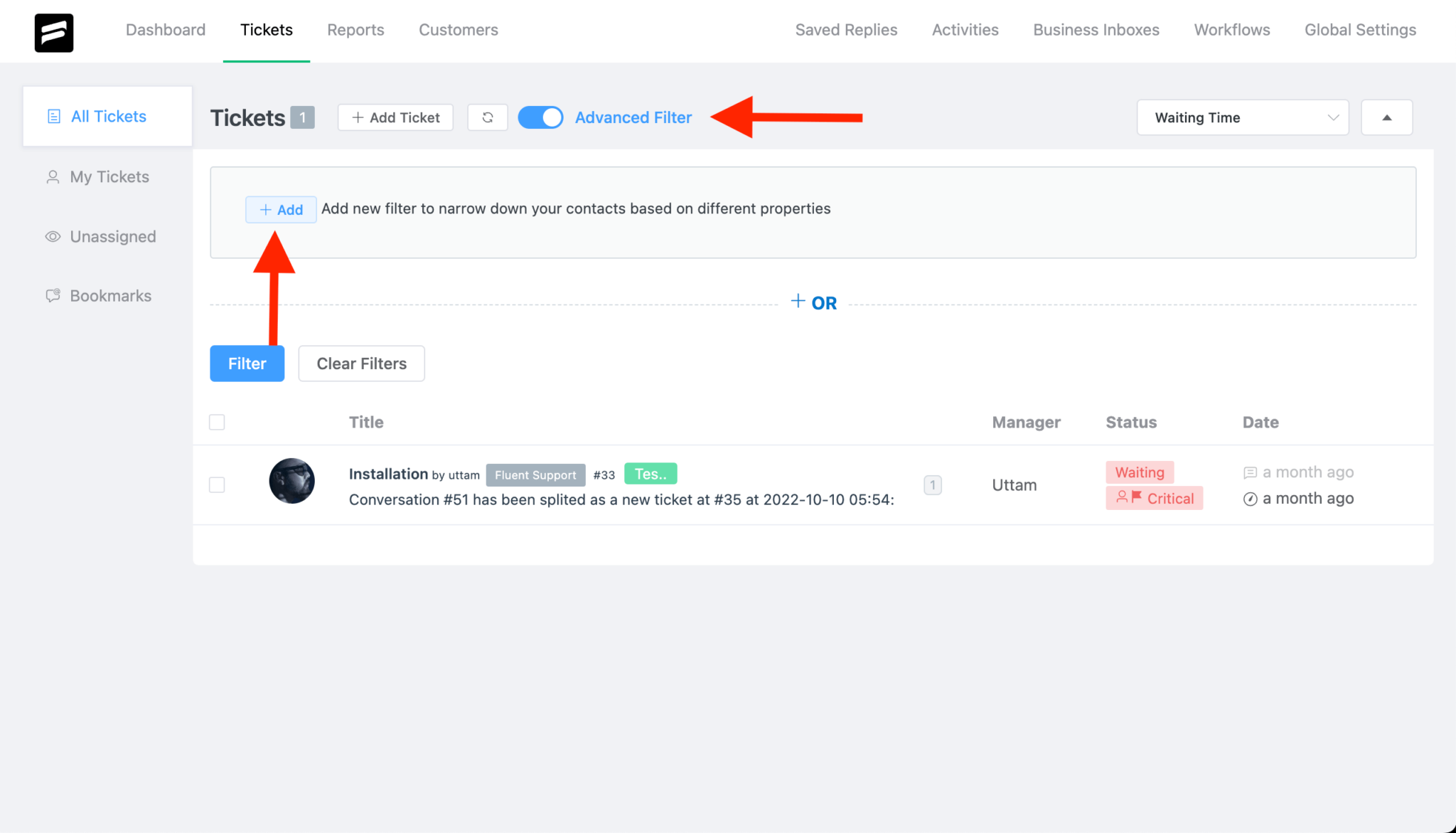Check the select-all tickets checkbox

coord(217,422)
